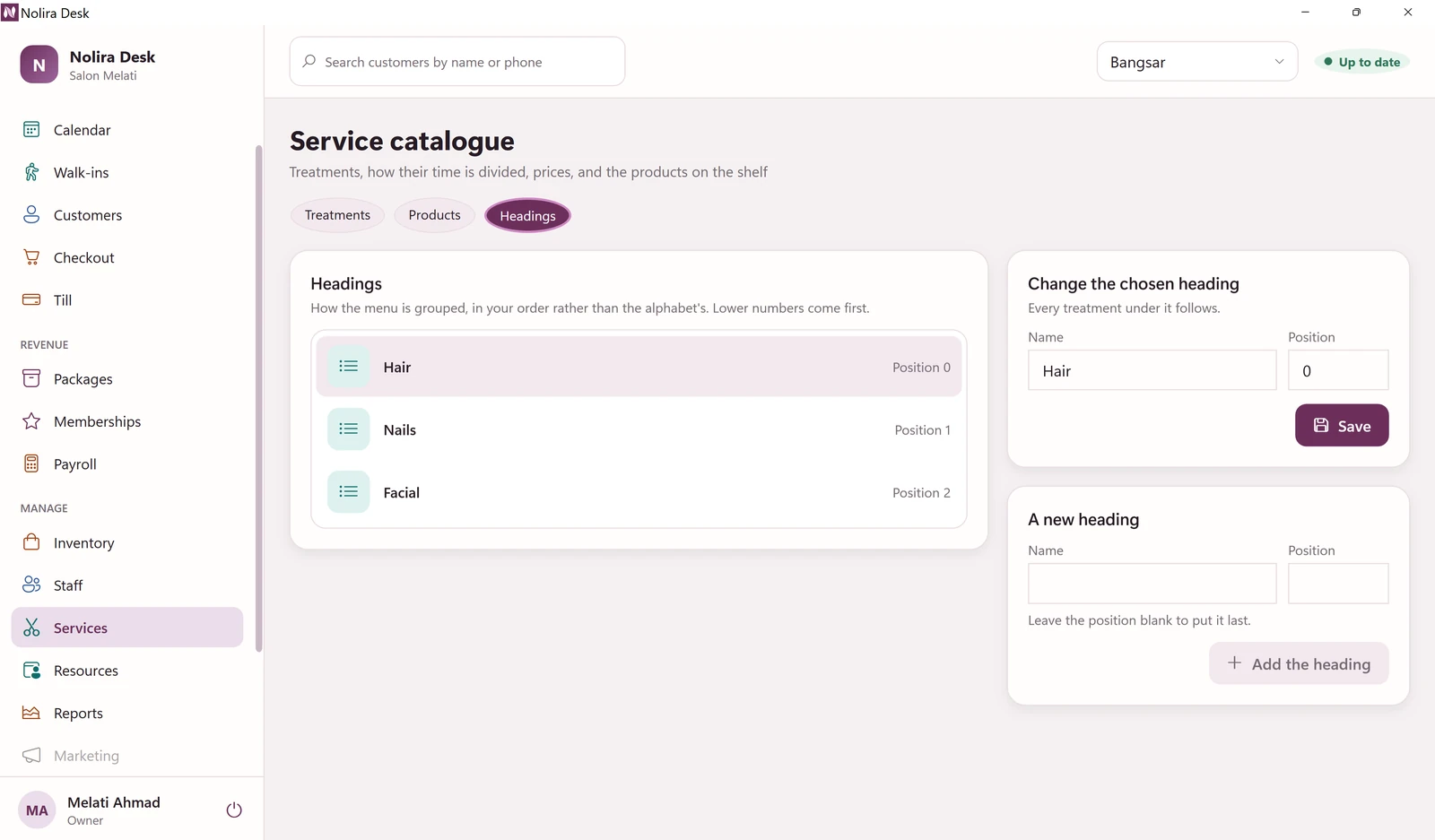The height and width of the screenshot is (840, 1435).
Task: Select the Nails heading name
Action: (x=400, y=430)
